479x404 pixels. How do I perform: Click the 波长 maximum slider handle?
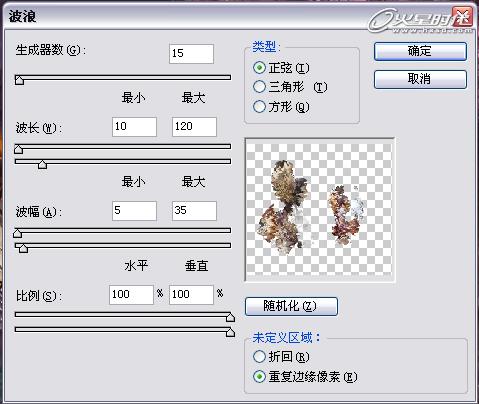42,164
